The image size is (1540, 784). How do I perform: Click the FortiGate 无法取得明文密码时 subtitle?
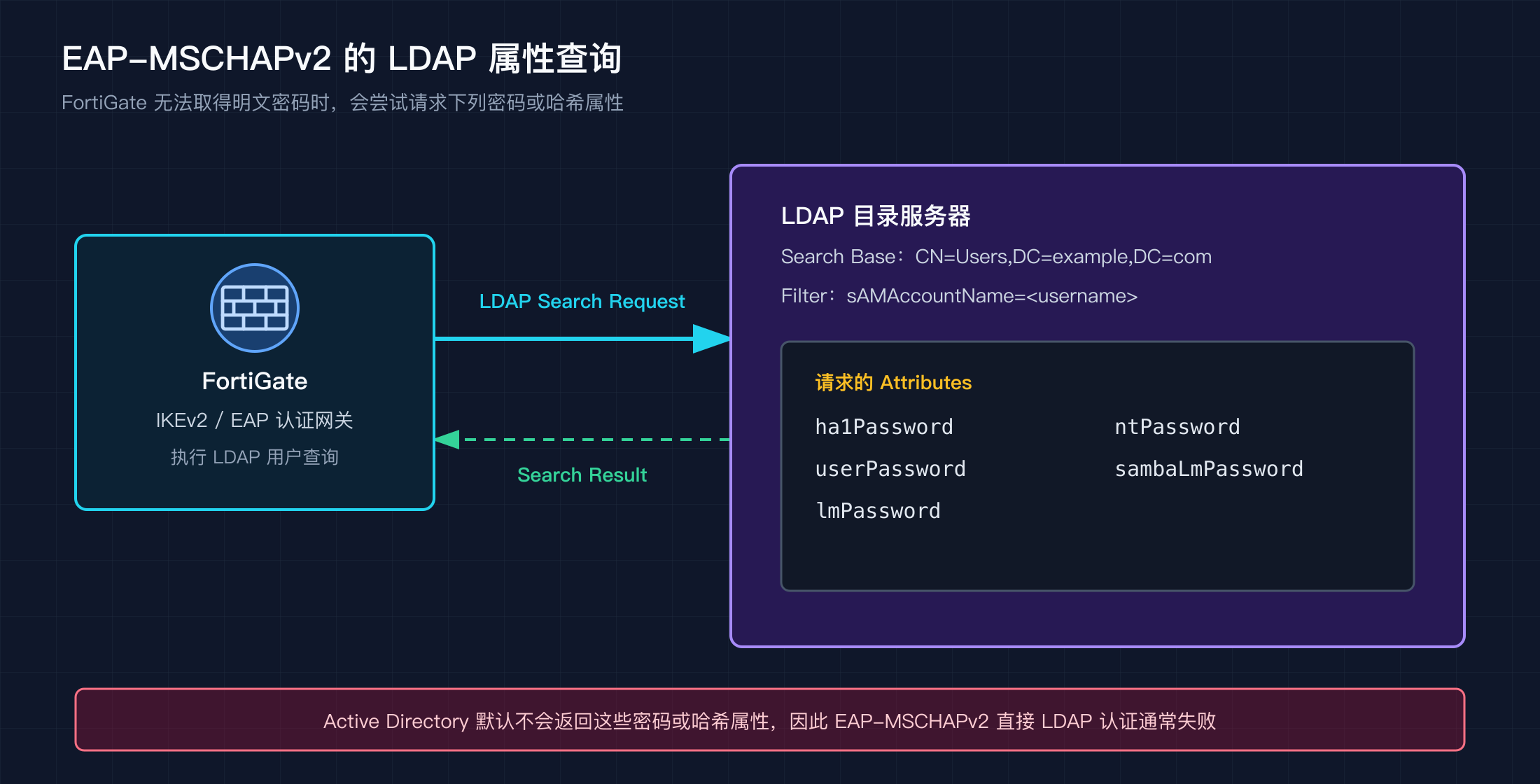click(342, 103)
